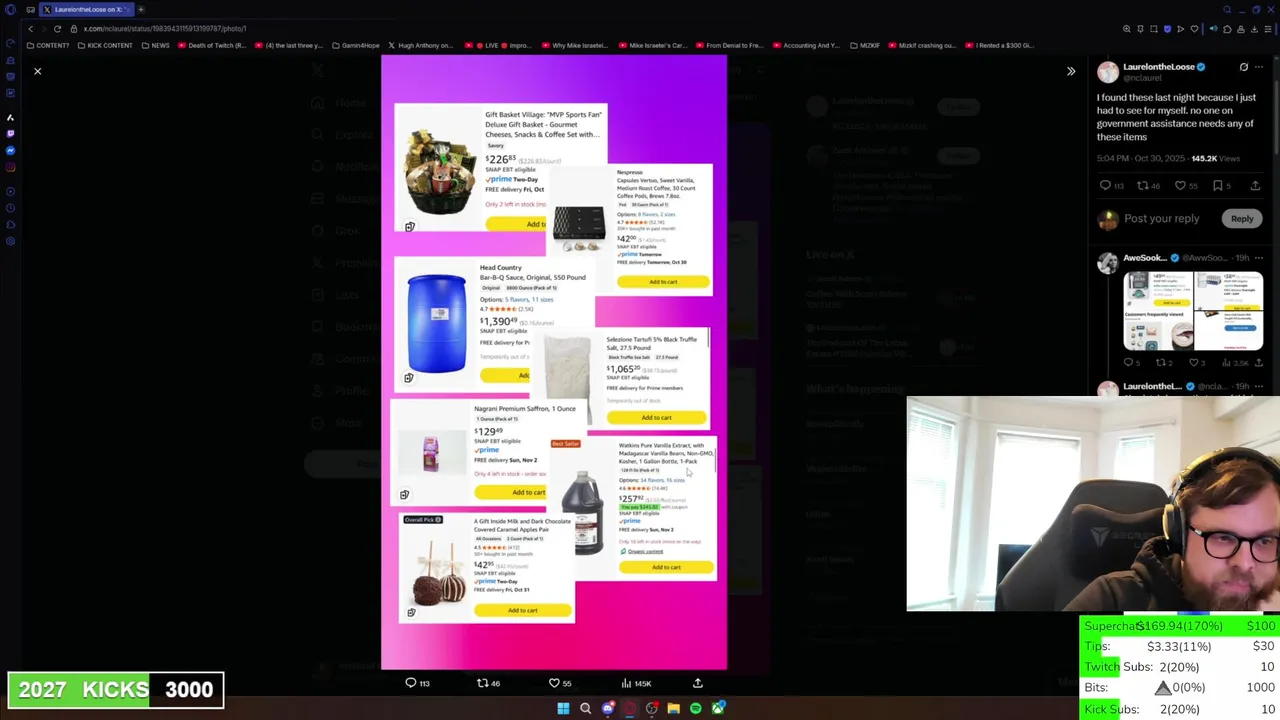Share the main post from the sidebar
The image size is (1280, 720).
1255,185
